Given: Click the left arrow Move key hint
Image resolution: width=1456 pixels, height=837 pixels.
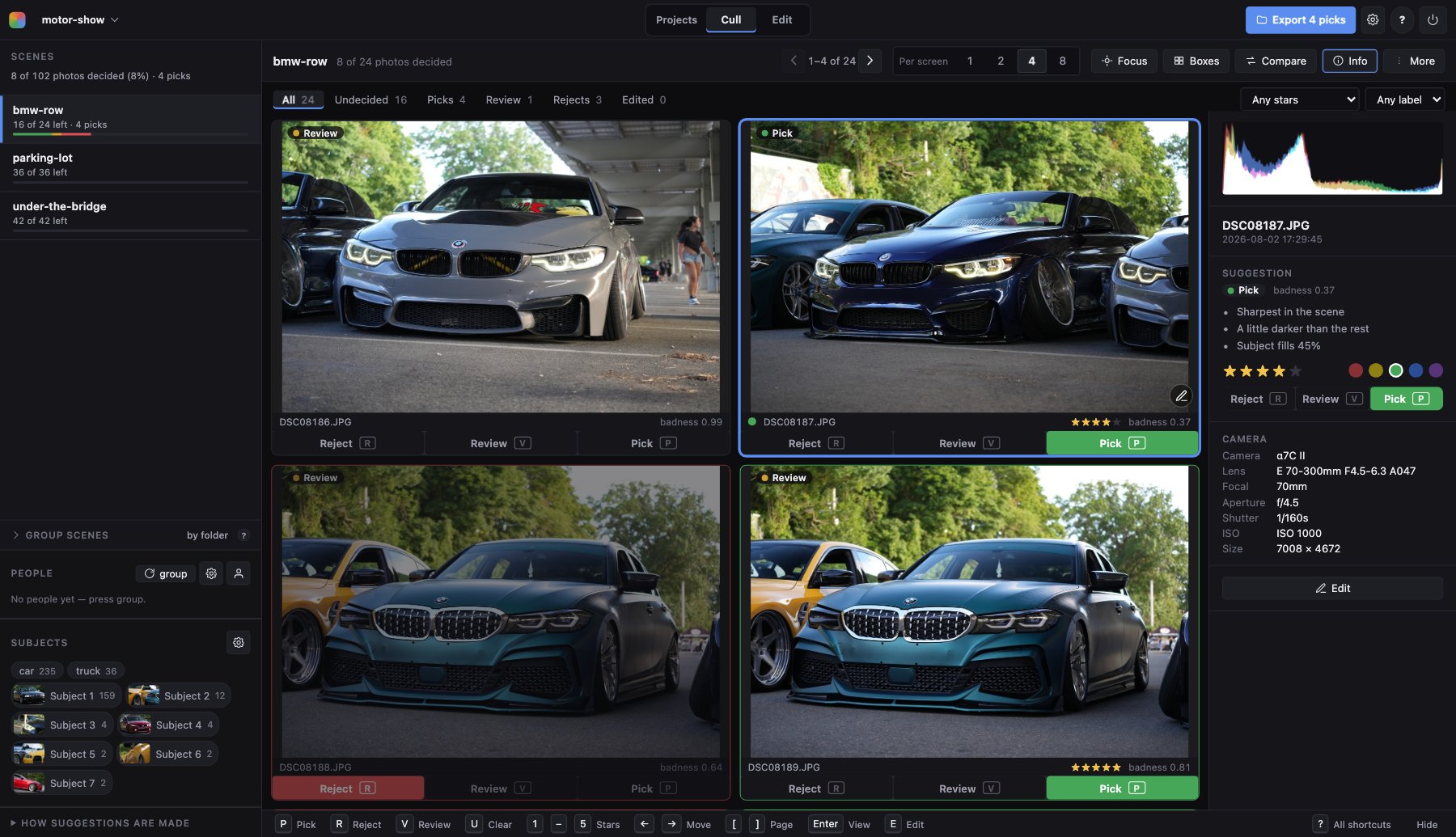Looking at the screenshot, I should tap(645, 824).
